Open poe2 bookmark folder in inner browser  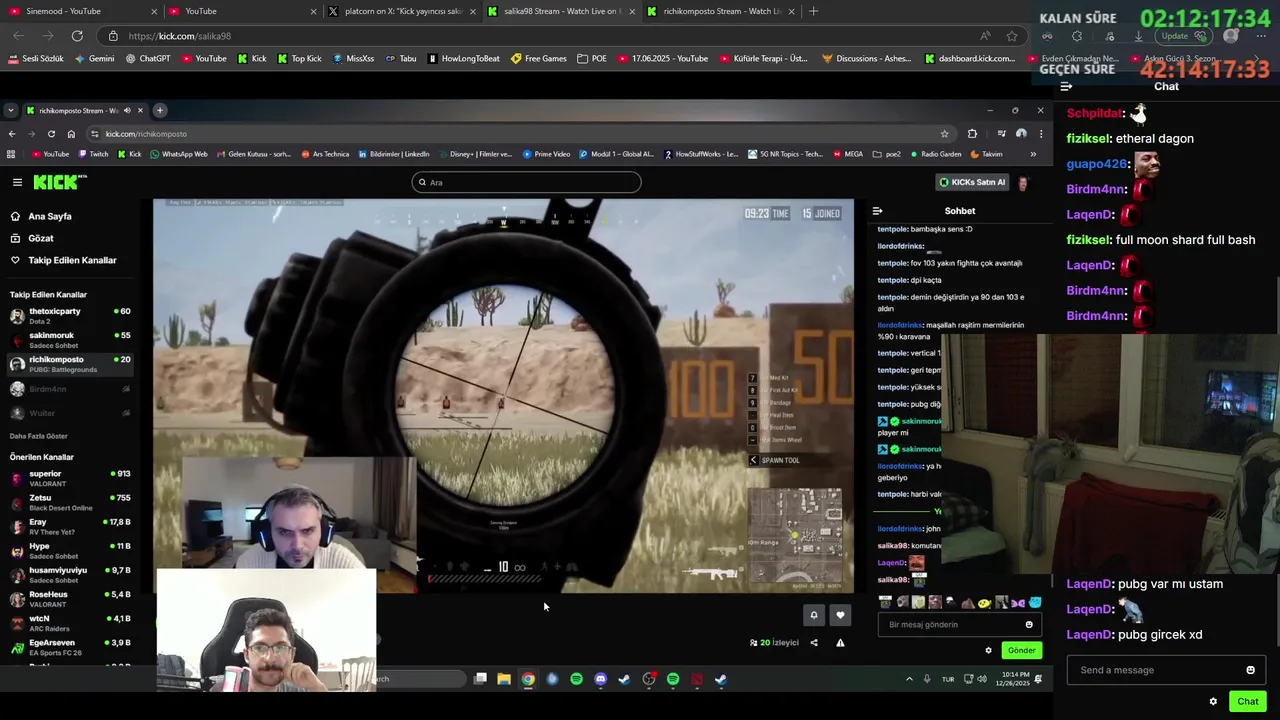886,154
